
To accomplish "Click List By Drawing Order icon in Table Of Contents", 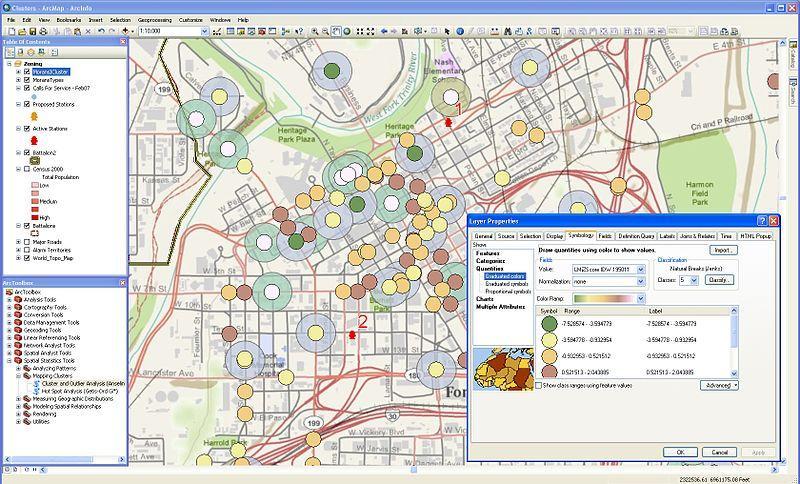I will point(9,52).
